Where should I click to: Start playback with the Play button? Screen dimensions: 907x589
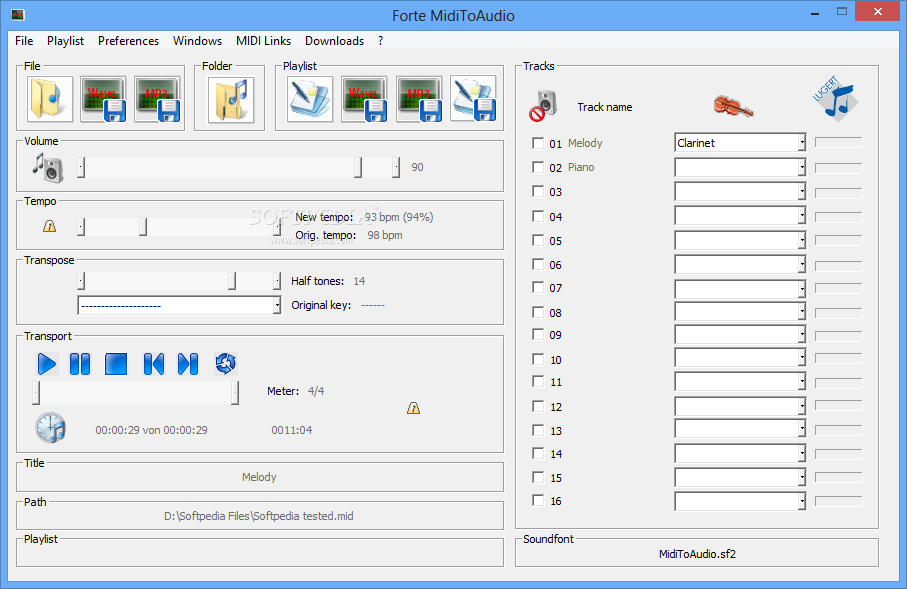46,364
